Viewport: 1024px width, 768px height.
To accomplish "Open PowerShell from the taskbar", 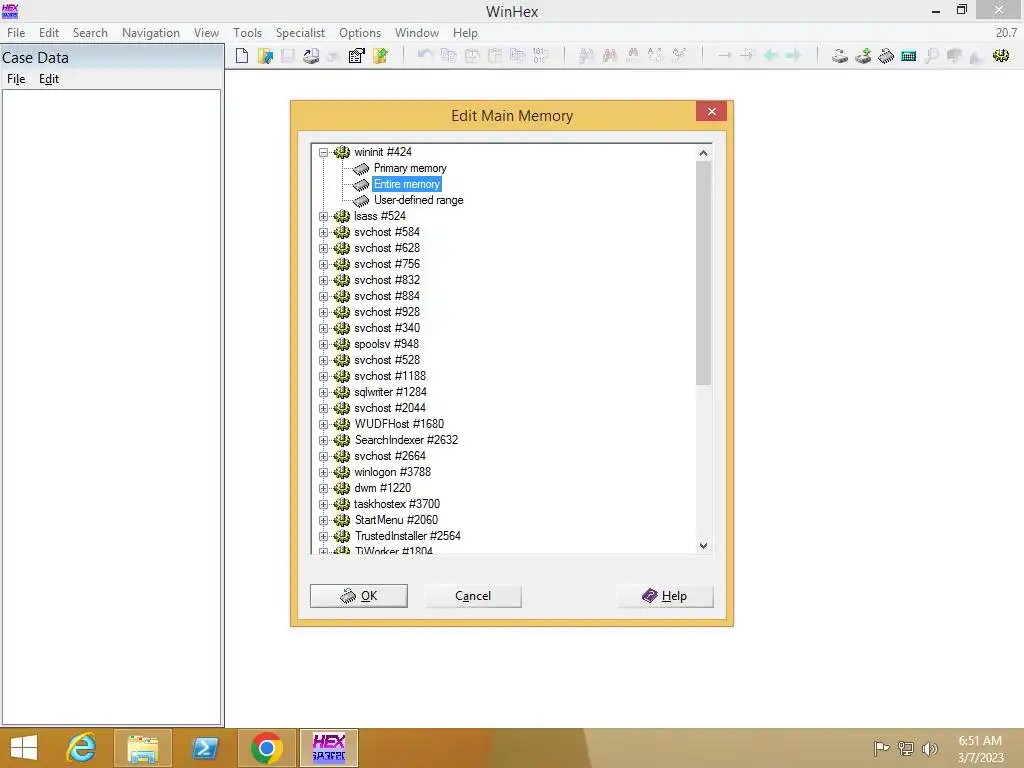I will 205,748.
